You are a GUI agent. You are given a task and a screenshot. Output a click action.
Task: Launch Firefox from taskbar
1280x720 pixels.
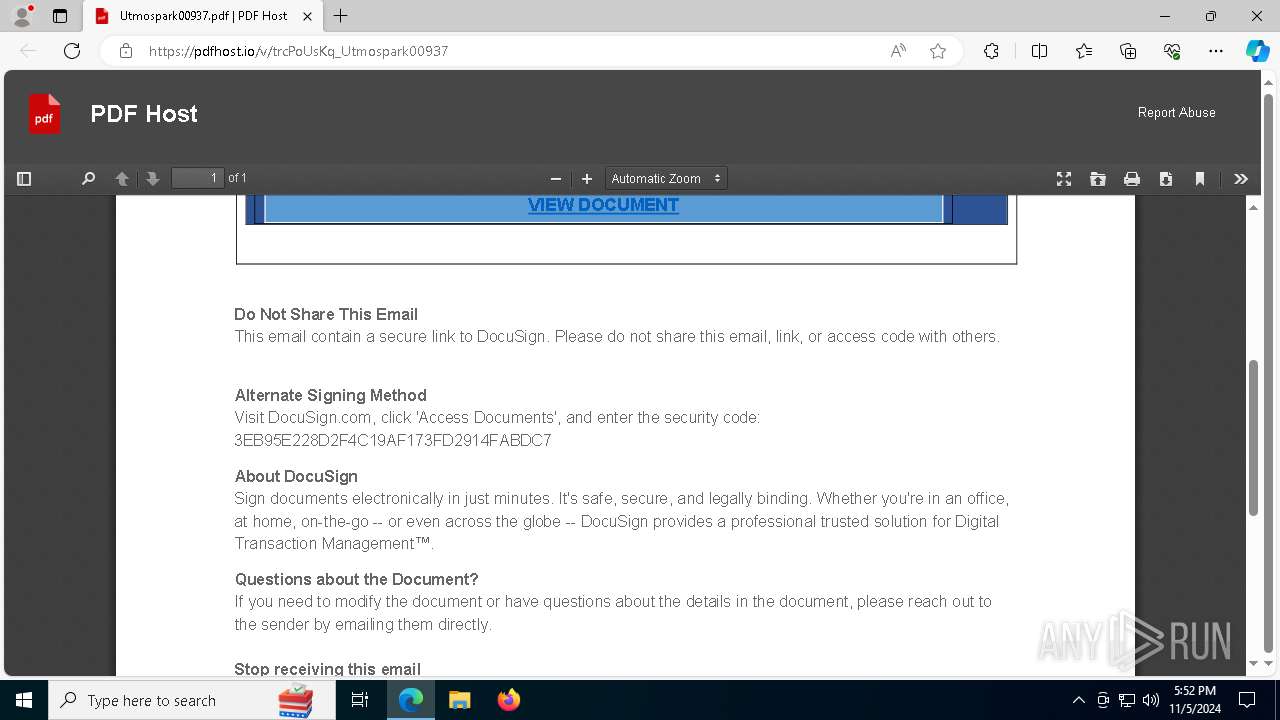pos(509,700)
